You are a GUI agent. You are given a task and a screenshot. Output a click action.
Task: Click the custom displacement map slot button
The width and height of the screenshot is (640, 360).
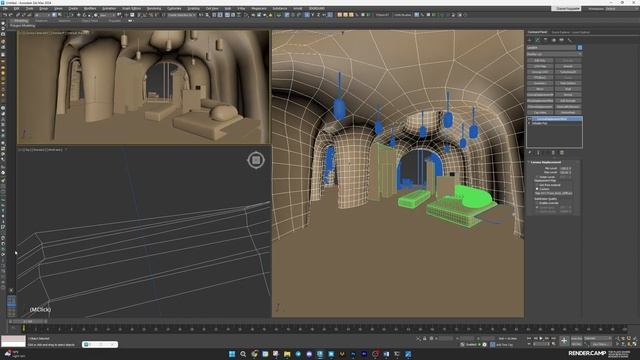point(553,193)
